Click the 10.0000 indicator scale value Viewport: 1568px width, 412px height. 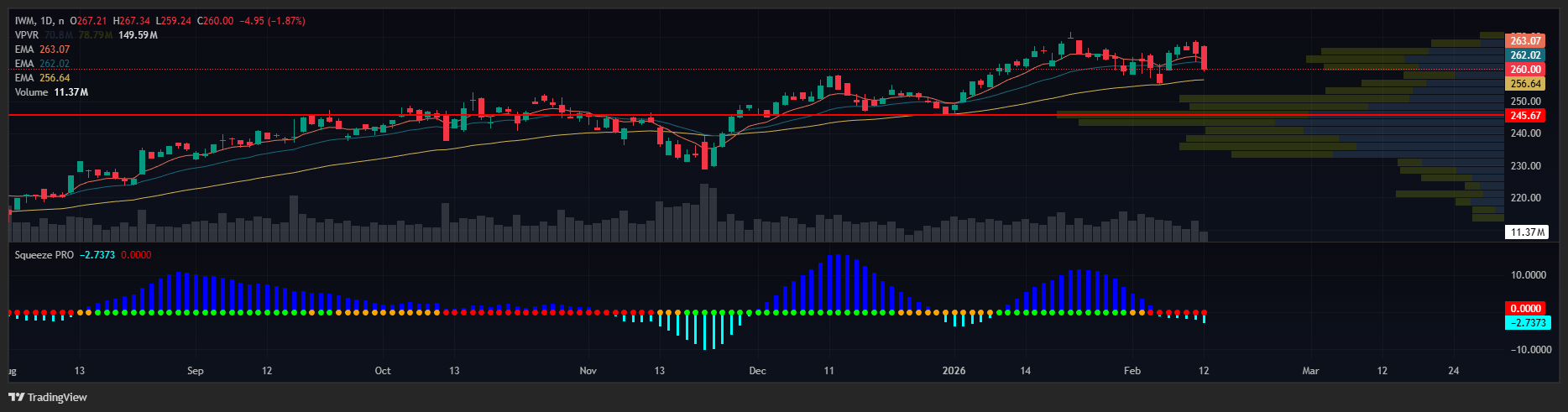point(1529,275)
